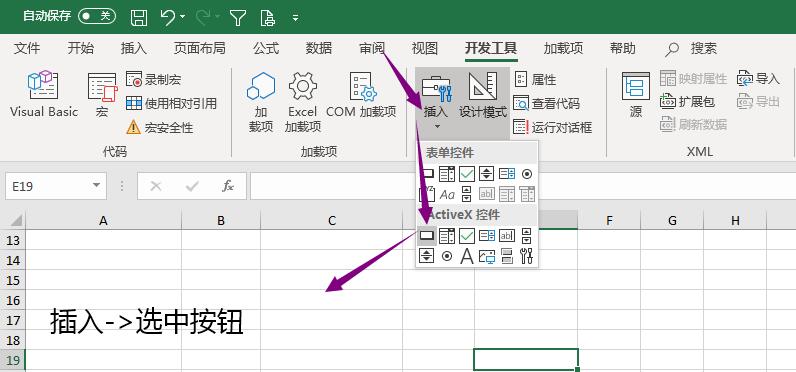Image resolution: width=796 pixels, height=372 pixels.
Task: Toggle 使用相对引用 relative references
Action: 171,104
